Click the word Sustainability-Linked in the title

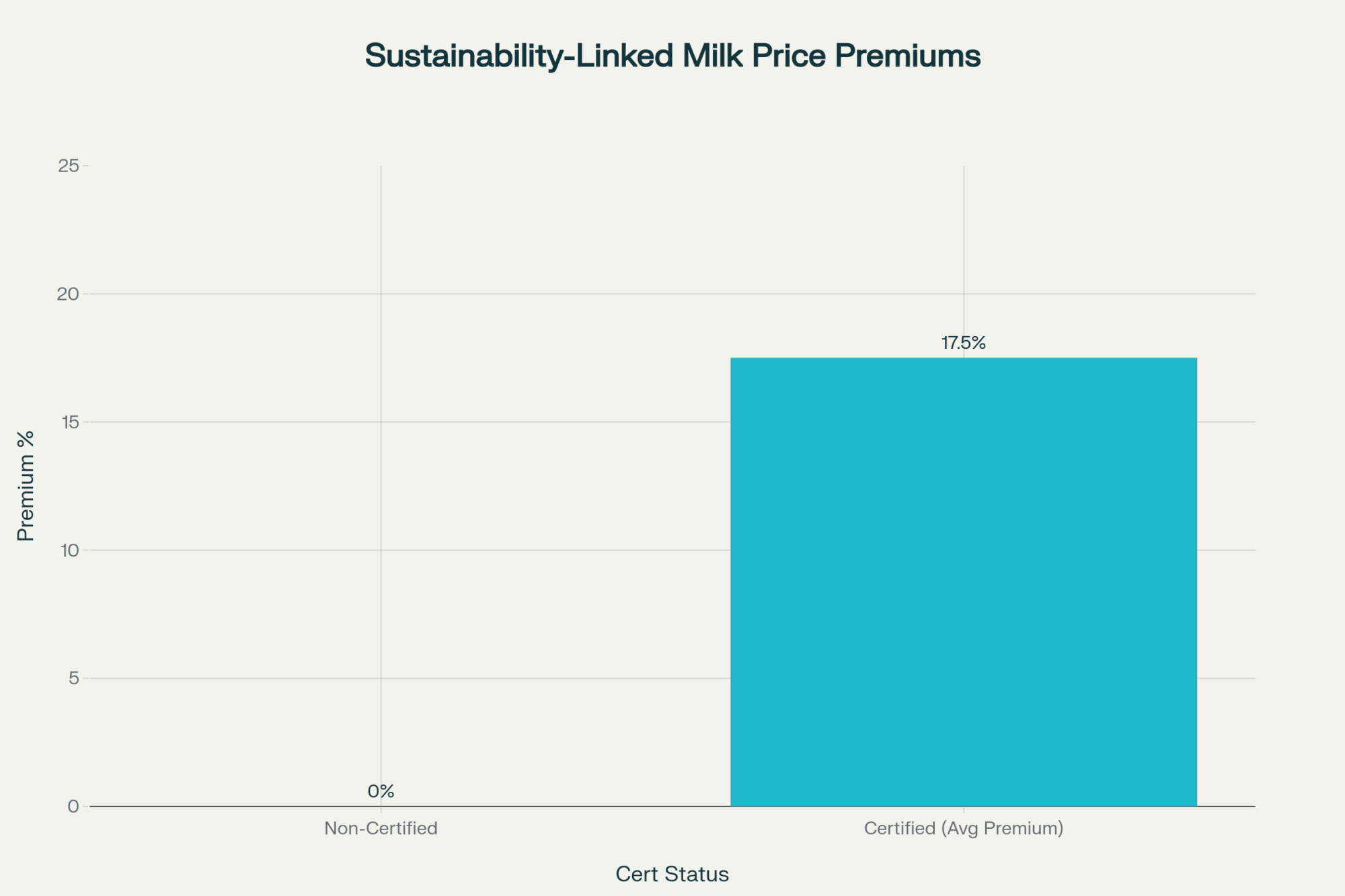tap(518, 55)
